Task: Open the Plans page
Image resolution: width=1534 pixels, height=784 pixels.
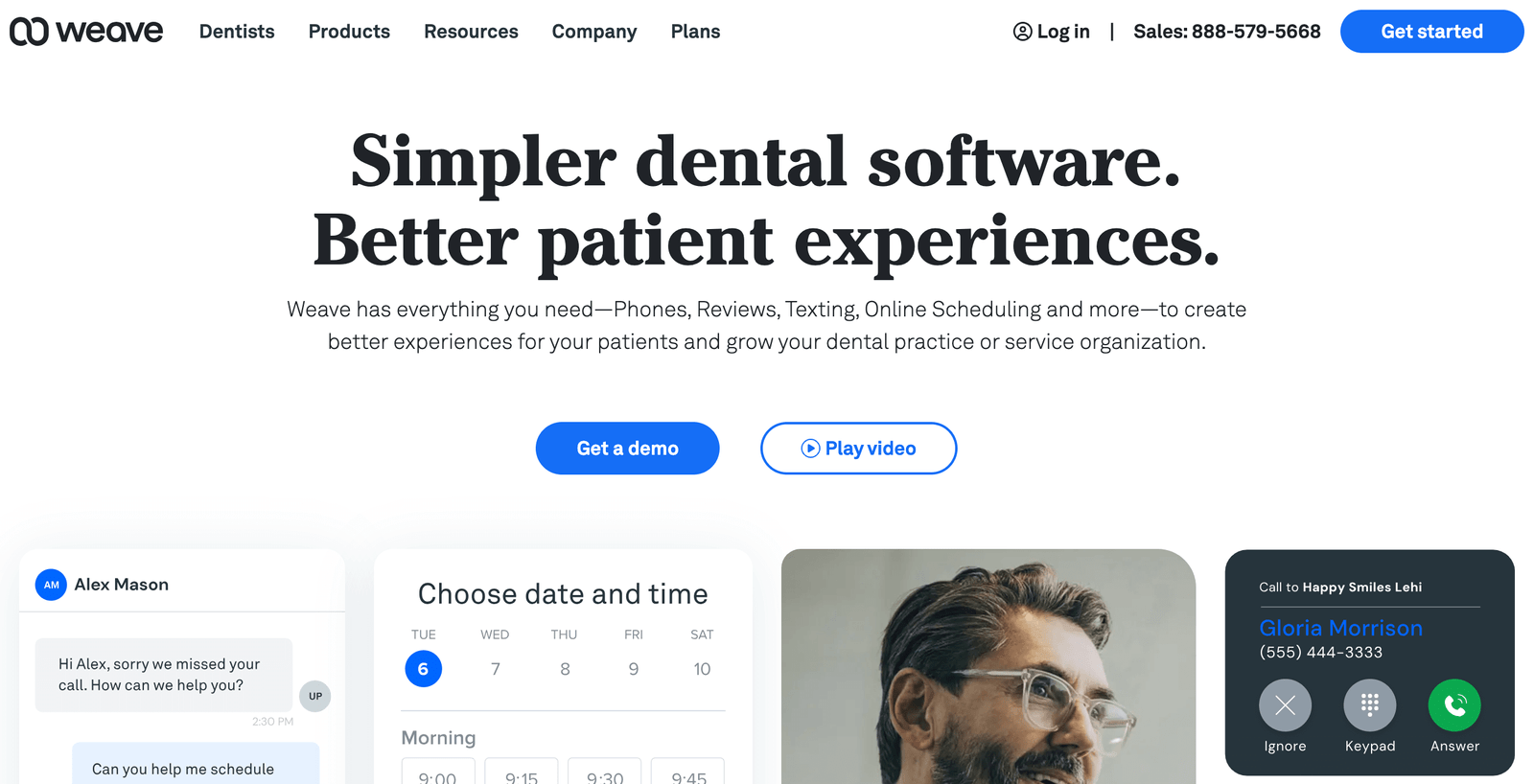Action: (695, 32)
